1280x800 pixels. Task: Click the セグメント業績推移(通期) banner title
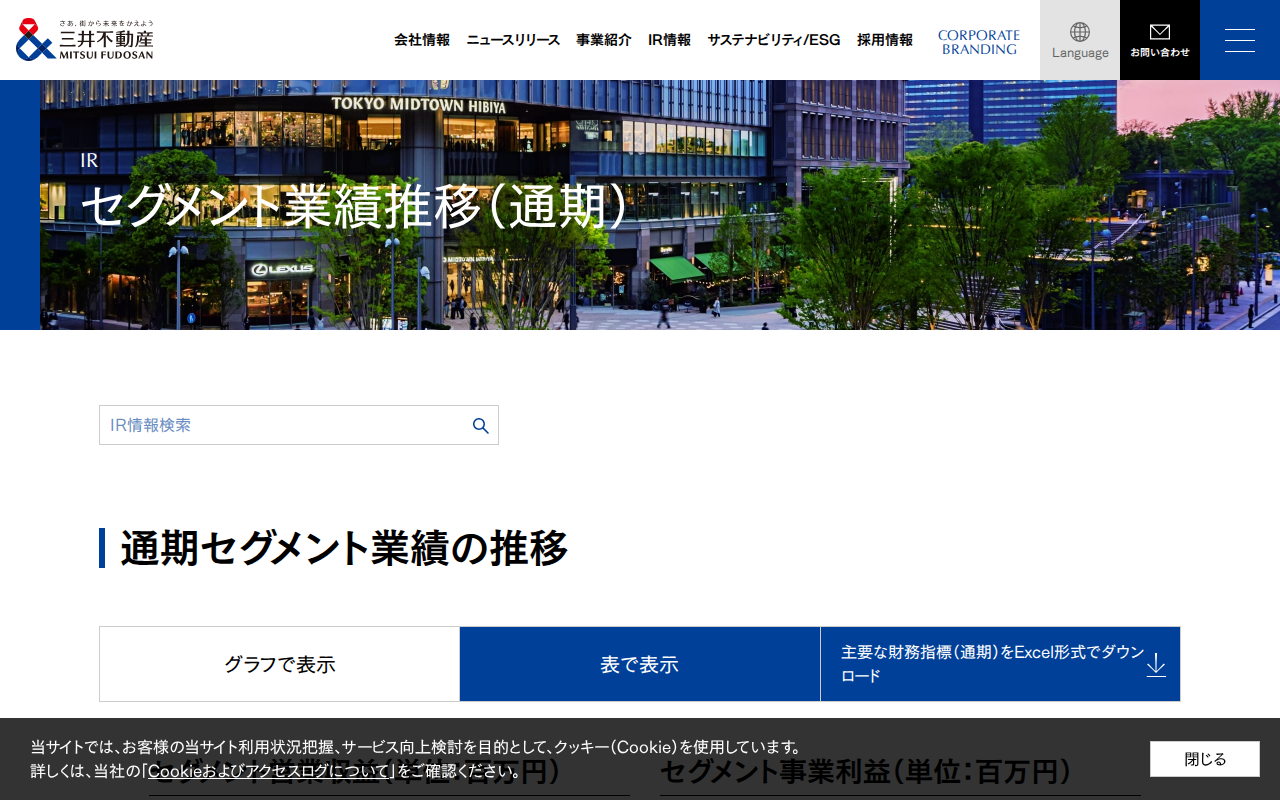click(354, 207)
